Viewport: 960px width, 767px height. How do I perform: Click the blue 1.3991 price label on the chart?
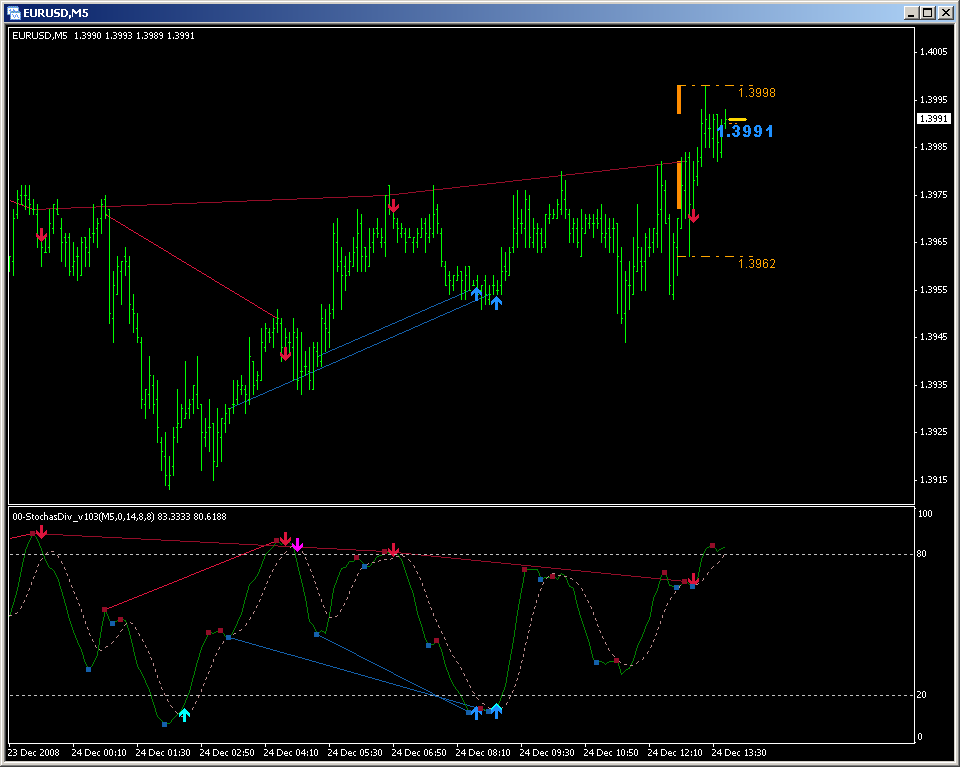coord(745,131)
